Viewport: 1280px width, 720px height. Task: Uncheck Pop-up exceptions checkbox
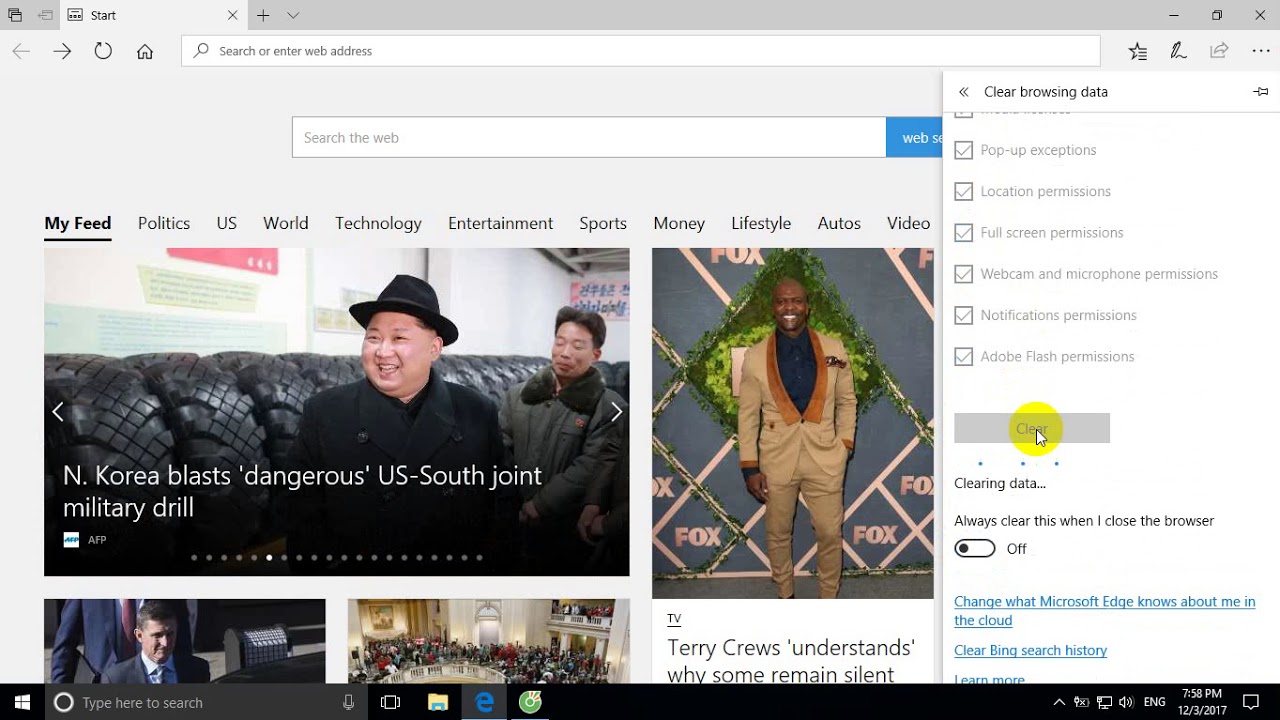click(963, 150)
